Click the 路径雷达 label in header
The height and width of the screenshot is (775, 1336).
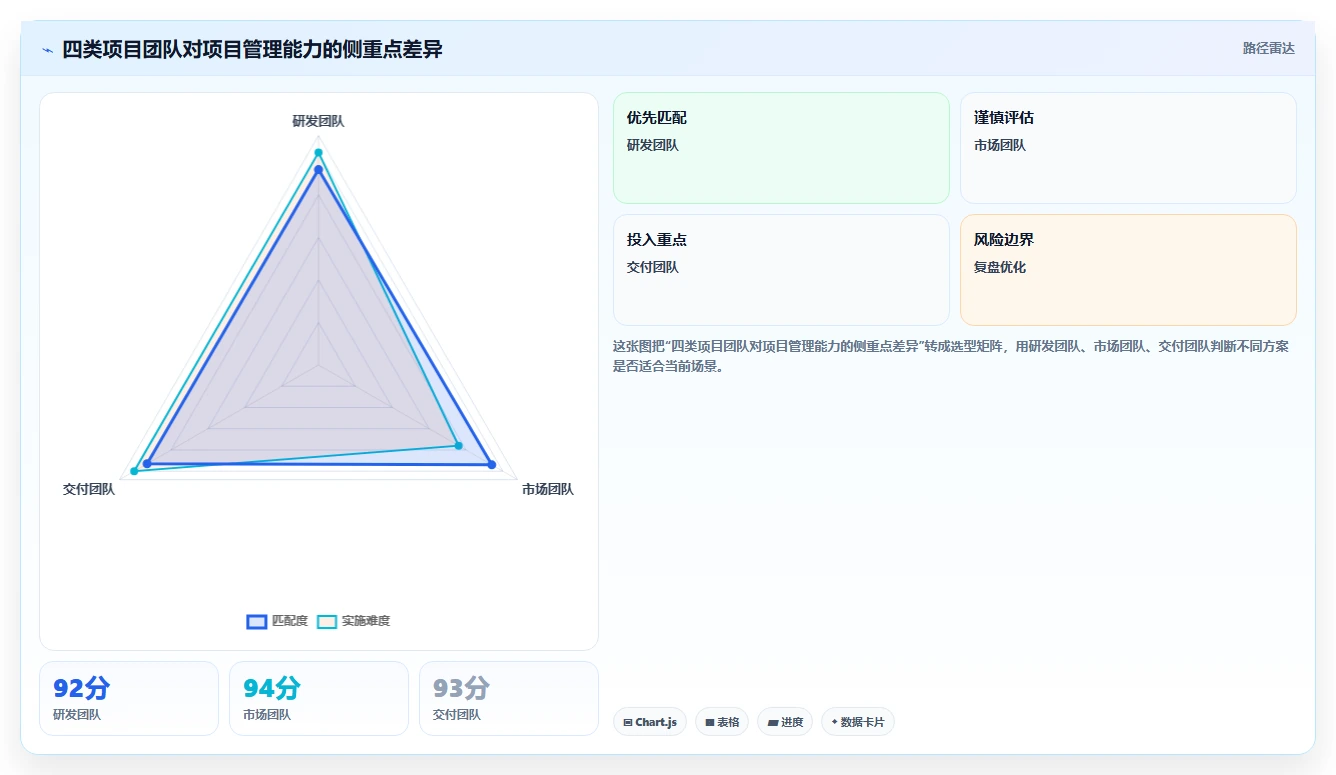(1268, 48)
